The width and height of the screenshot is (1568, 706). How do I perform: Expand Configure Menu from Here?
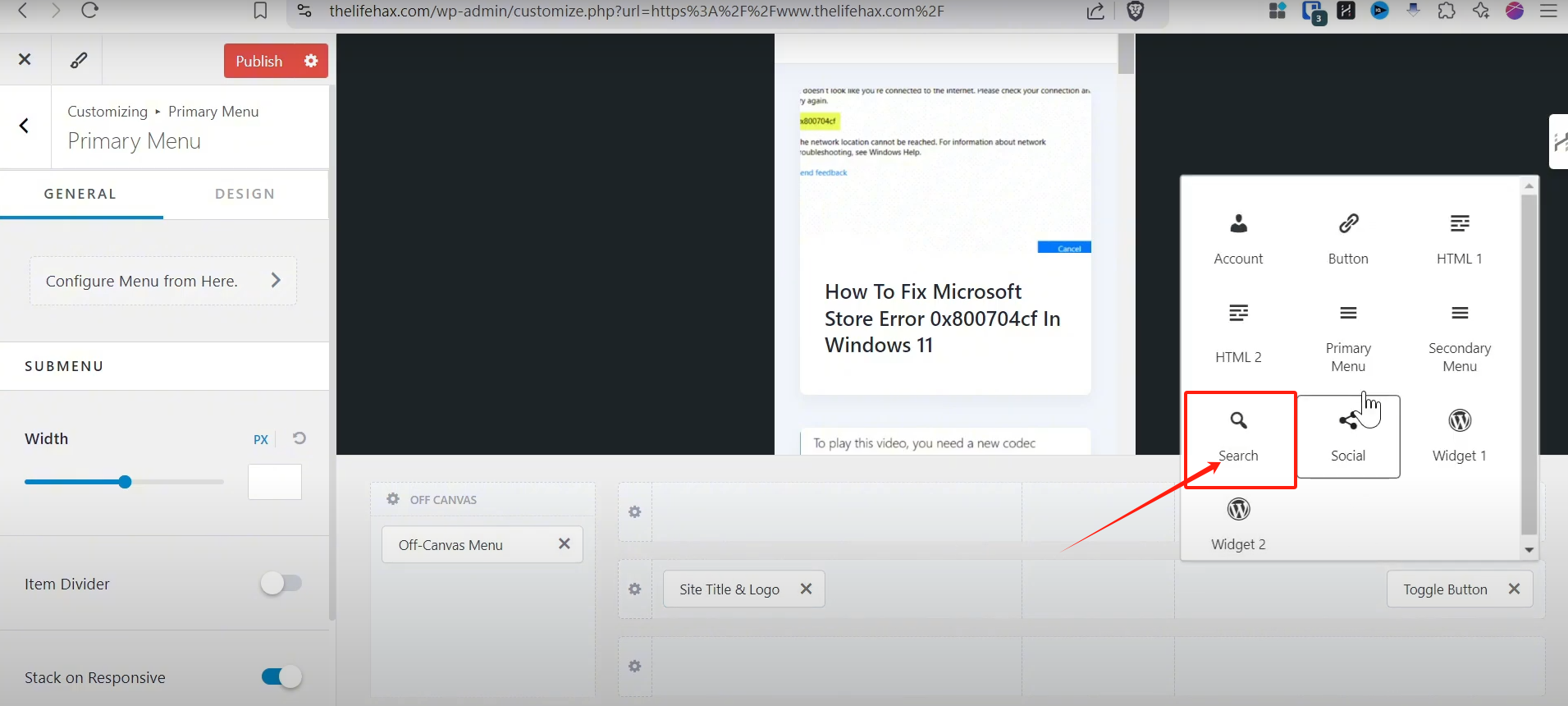tap(163, 281)
